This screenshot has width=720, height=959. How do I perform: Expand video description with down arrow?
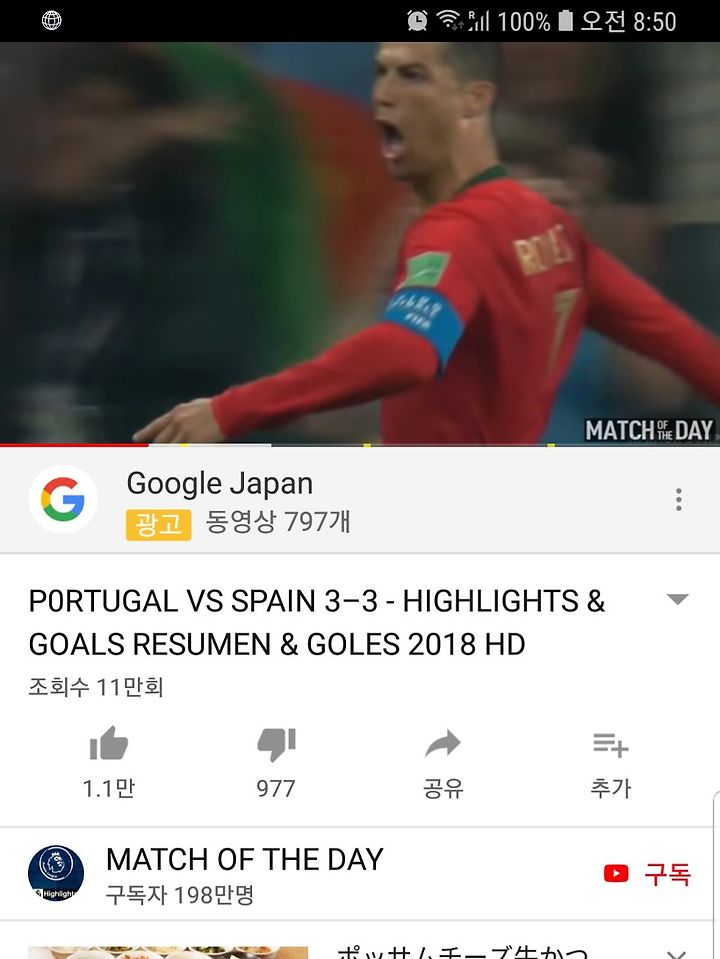point(678,599)
